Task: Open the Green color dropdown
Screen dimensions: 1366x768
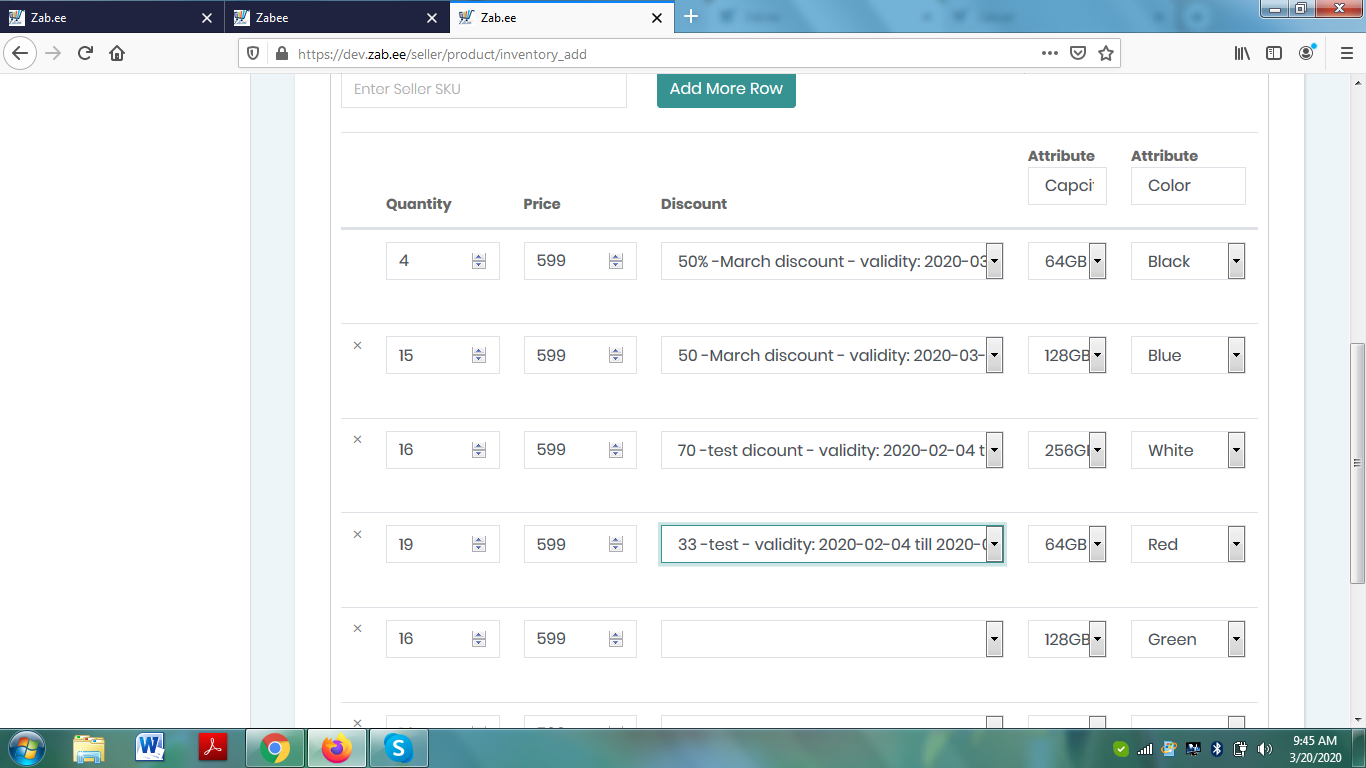Action: pos(1188,639)
